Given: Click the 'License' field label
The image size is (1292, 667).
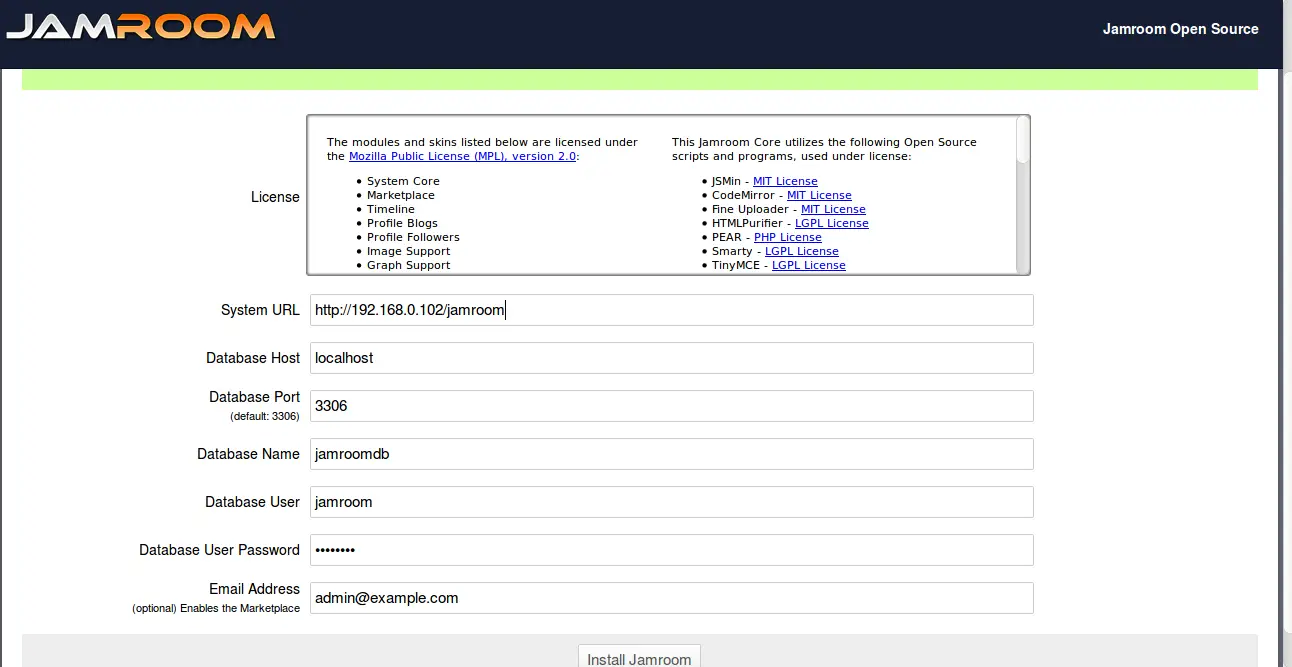Looking at the screenshot, I should pyautogui.click(x=275, y=197).
